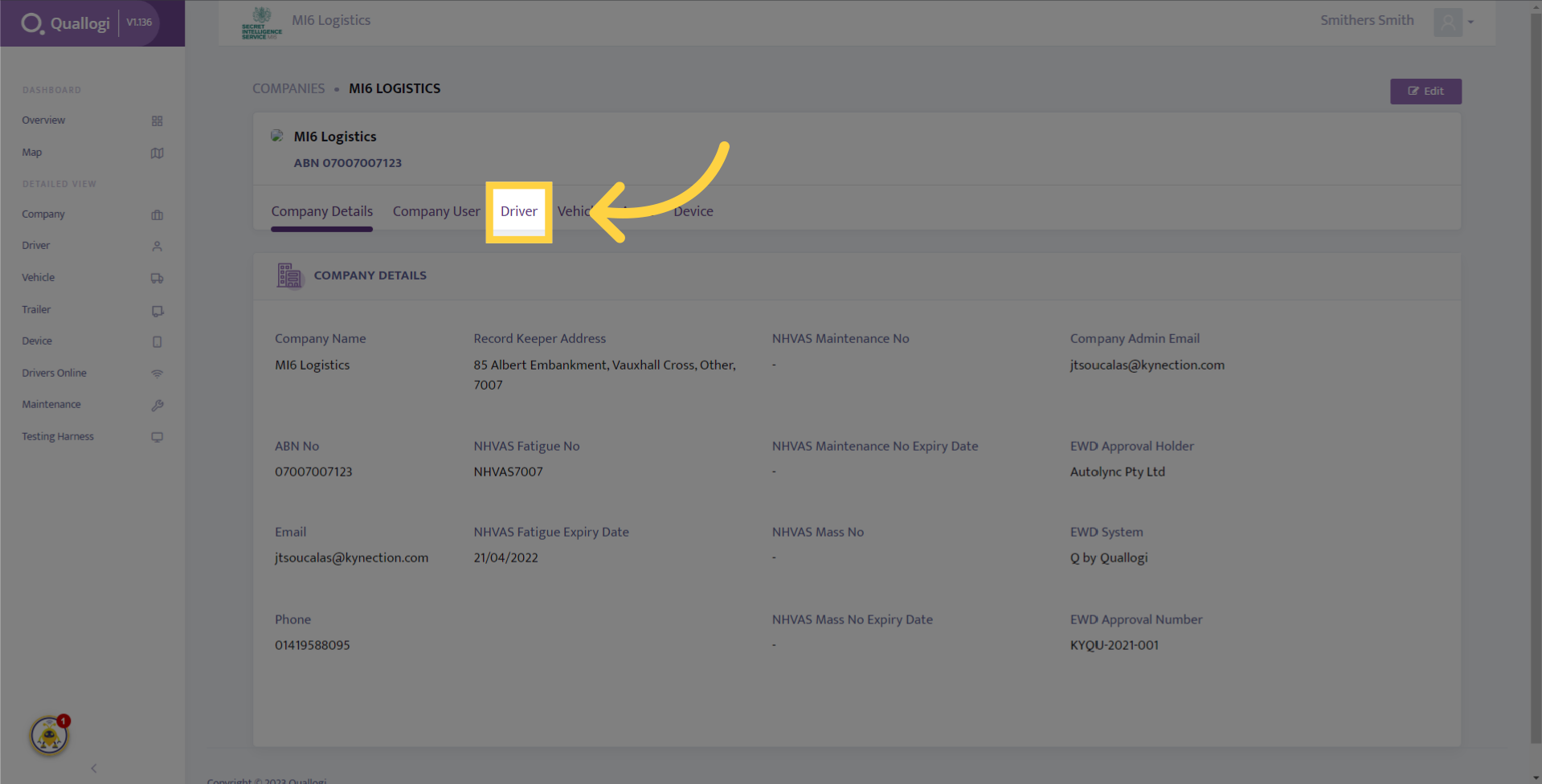Click the Vehicle truck icon in sidebar

(157, 279)
